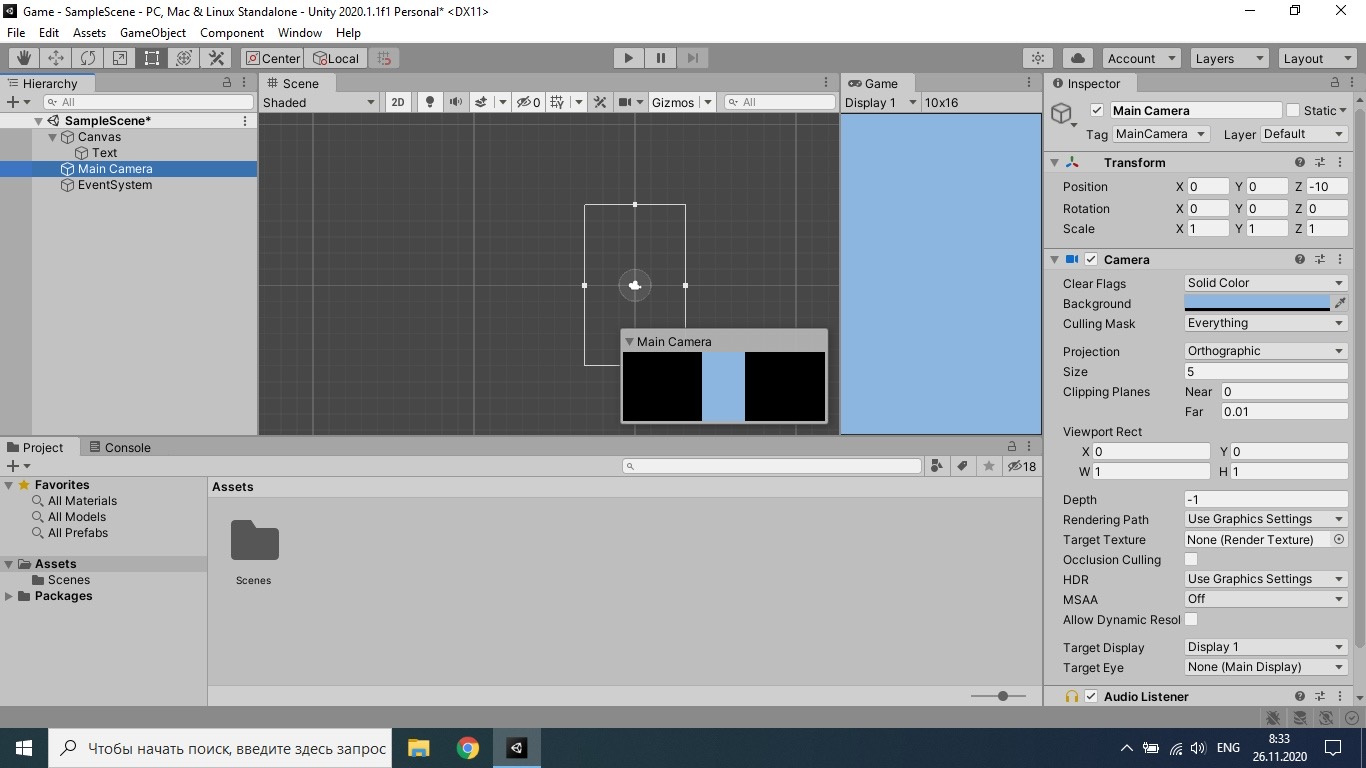This screenshot has width=1366, height=768.
Task: Click the Step frame button
Action: tap(693, 58)
